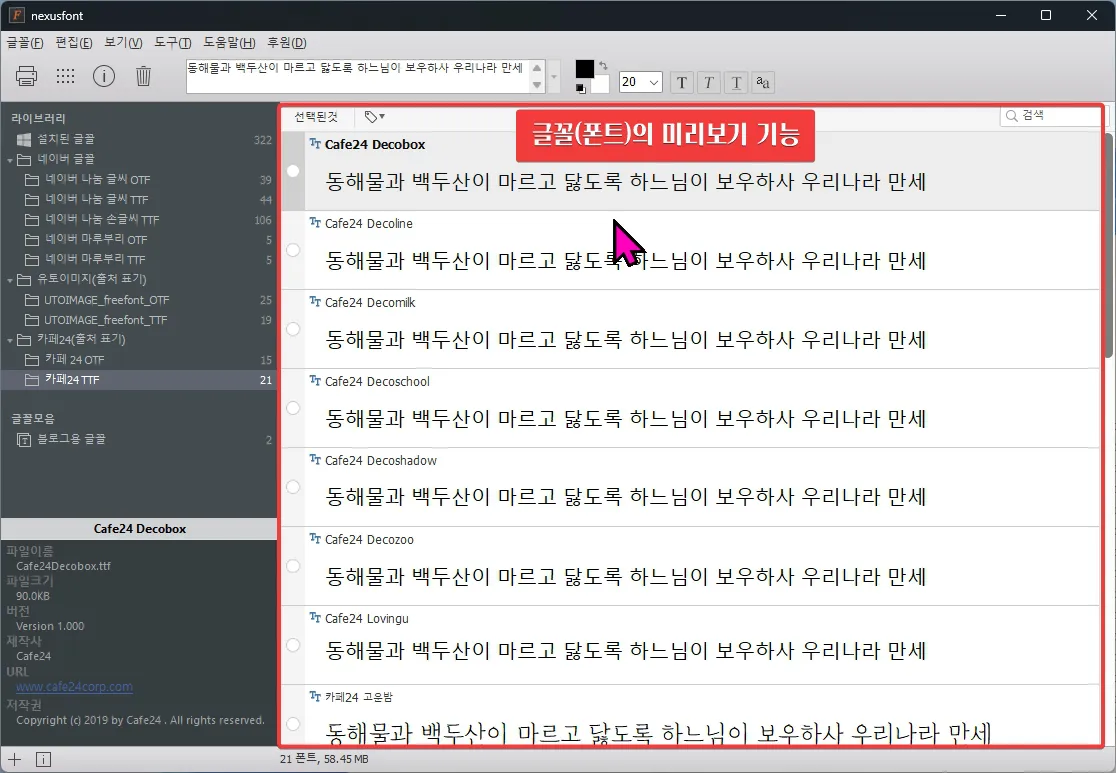The image size is (1116, 773).
Task: Open the dotted grid view icon
Action: coord(65,75)
